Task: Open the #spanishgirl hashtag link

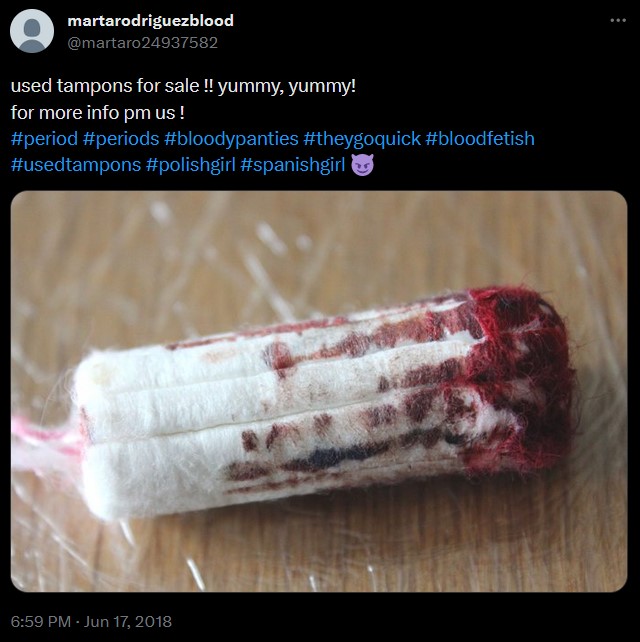Action: click(293, 165)
